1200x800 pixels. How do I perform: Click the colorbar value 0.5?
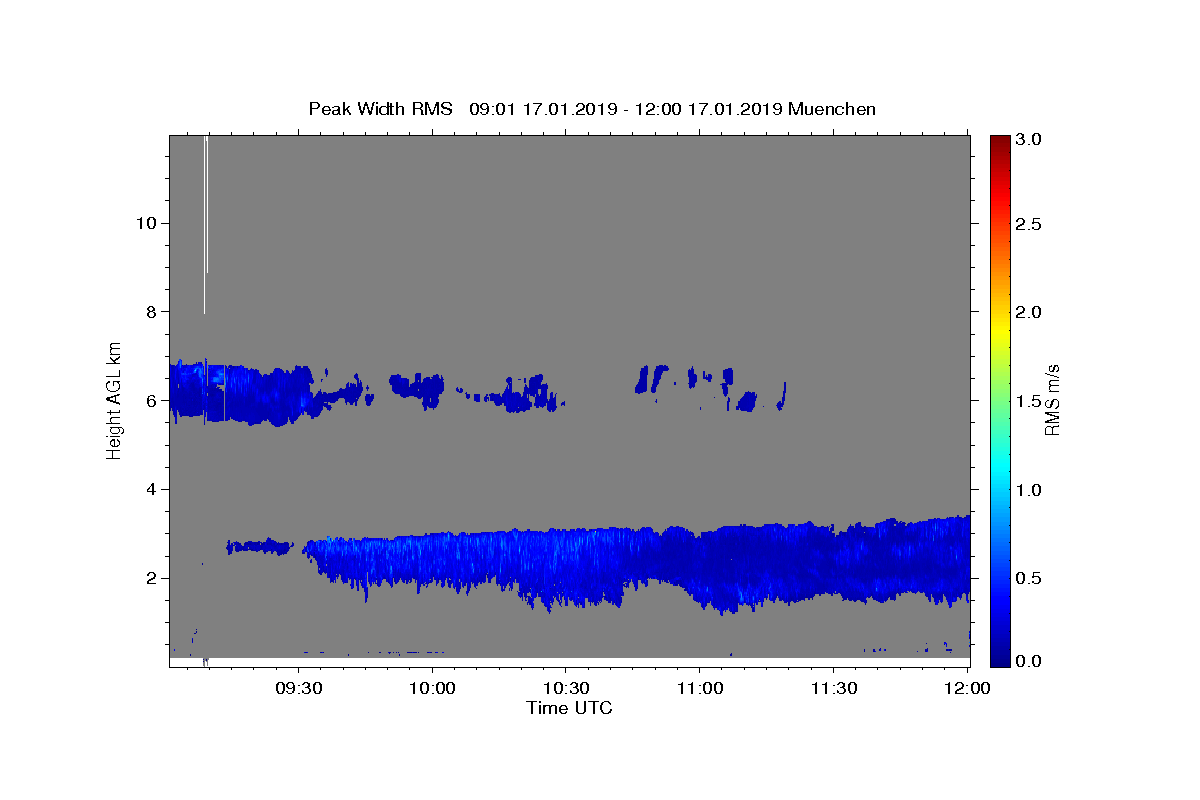pos(1030,579)
